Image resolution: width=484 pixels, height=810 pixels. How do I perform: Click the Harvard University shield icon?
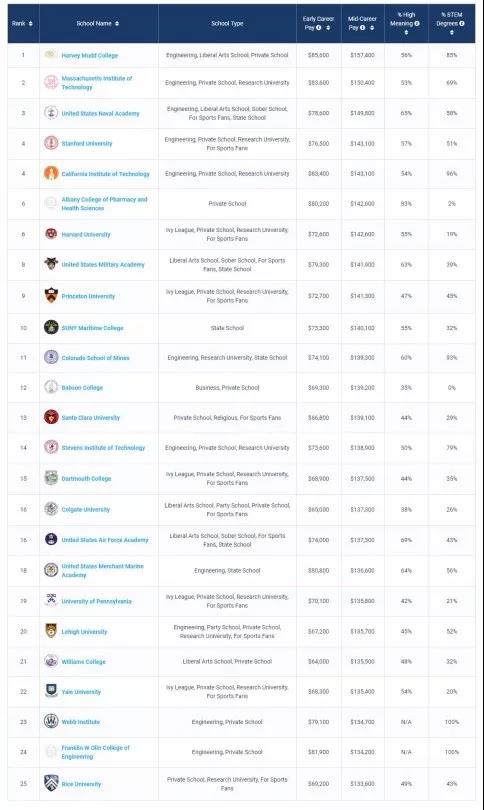coord(51,233)
